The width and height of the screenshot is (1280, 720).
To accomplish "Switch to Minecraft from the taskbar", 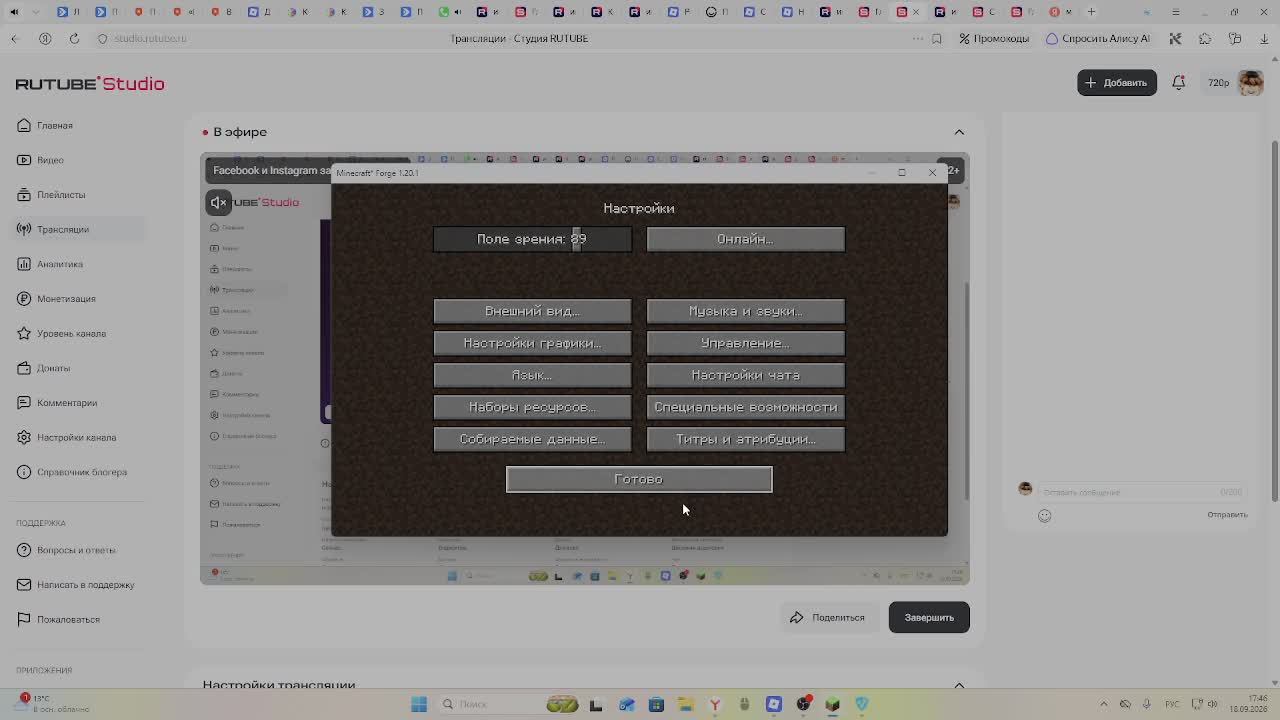I will click(x=832, y=704).
